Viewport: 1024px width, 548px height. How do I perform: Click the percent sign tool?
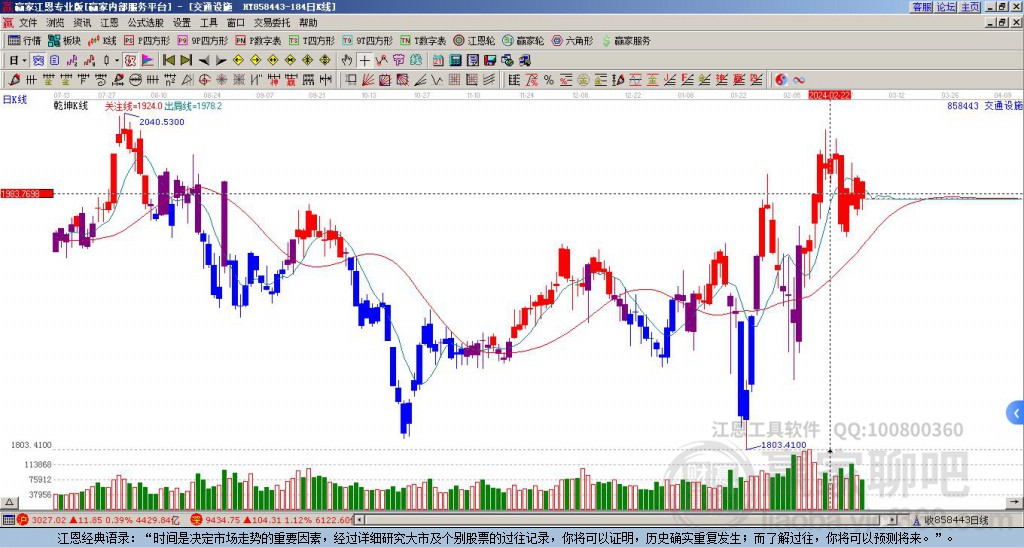point(549,80)
